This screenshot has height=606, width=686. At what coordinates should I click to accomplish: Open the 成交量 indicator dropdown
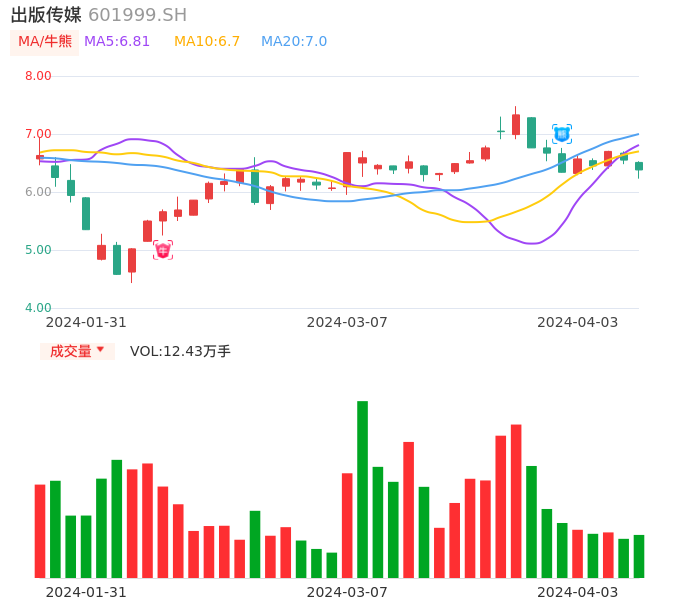coord(77,351)
